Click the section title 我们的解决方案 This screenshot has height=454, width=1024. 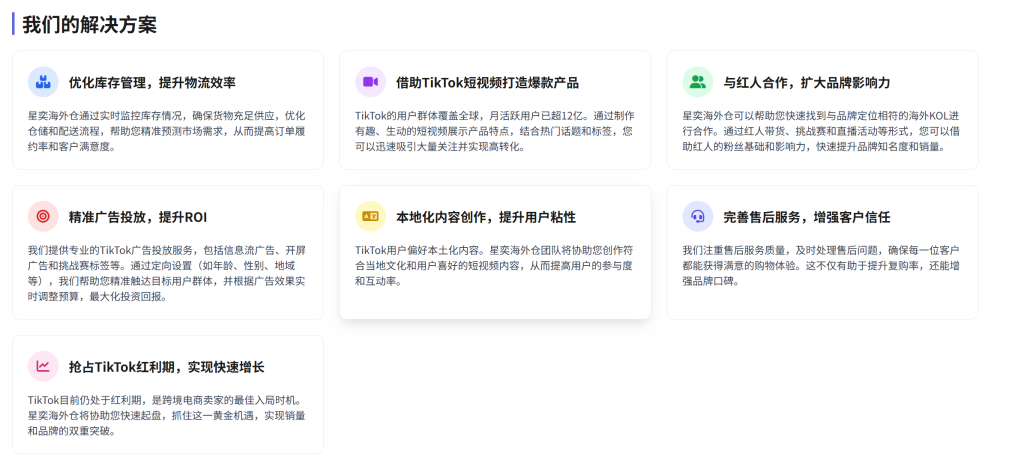pos(89,25)
